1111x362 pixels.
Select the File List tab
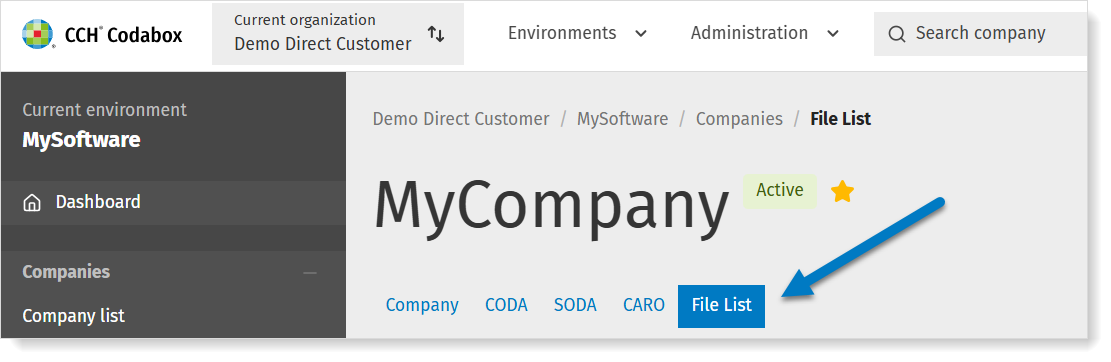[721, 306]
